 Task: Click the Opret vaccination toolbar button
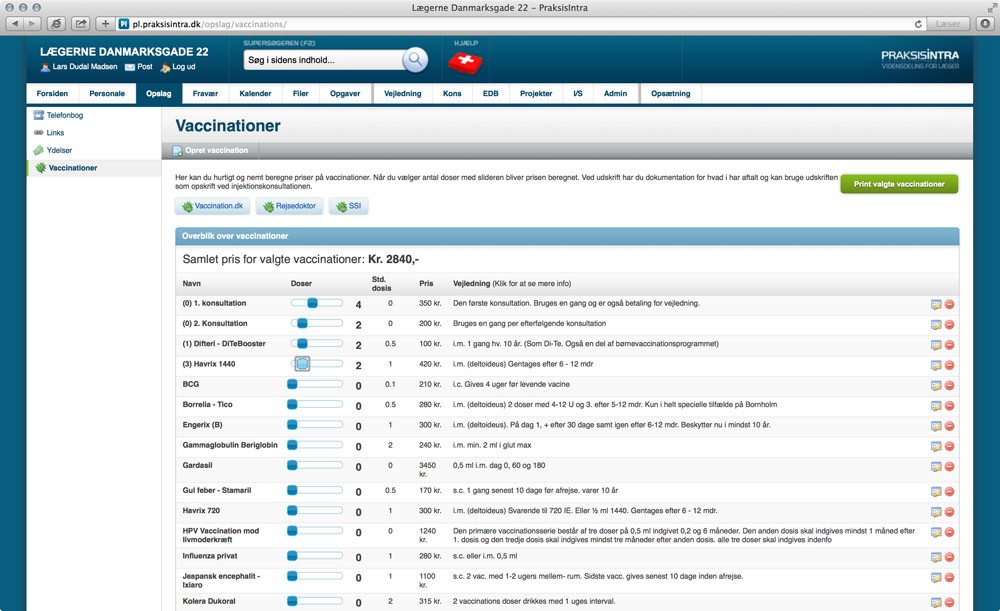coord(211,150)
